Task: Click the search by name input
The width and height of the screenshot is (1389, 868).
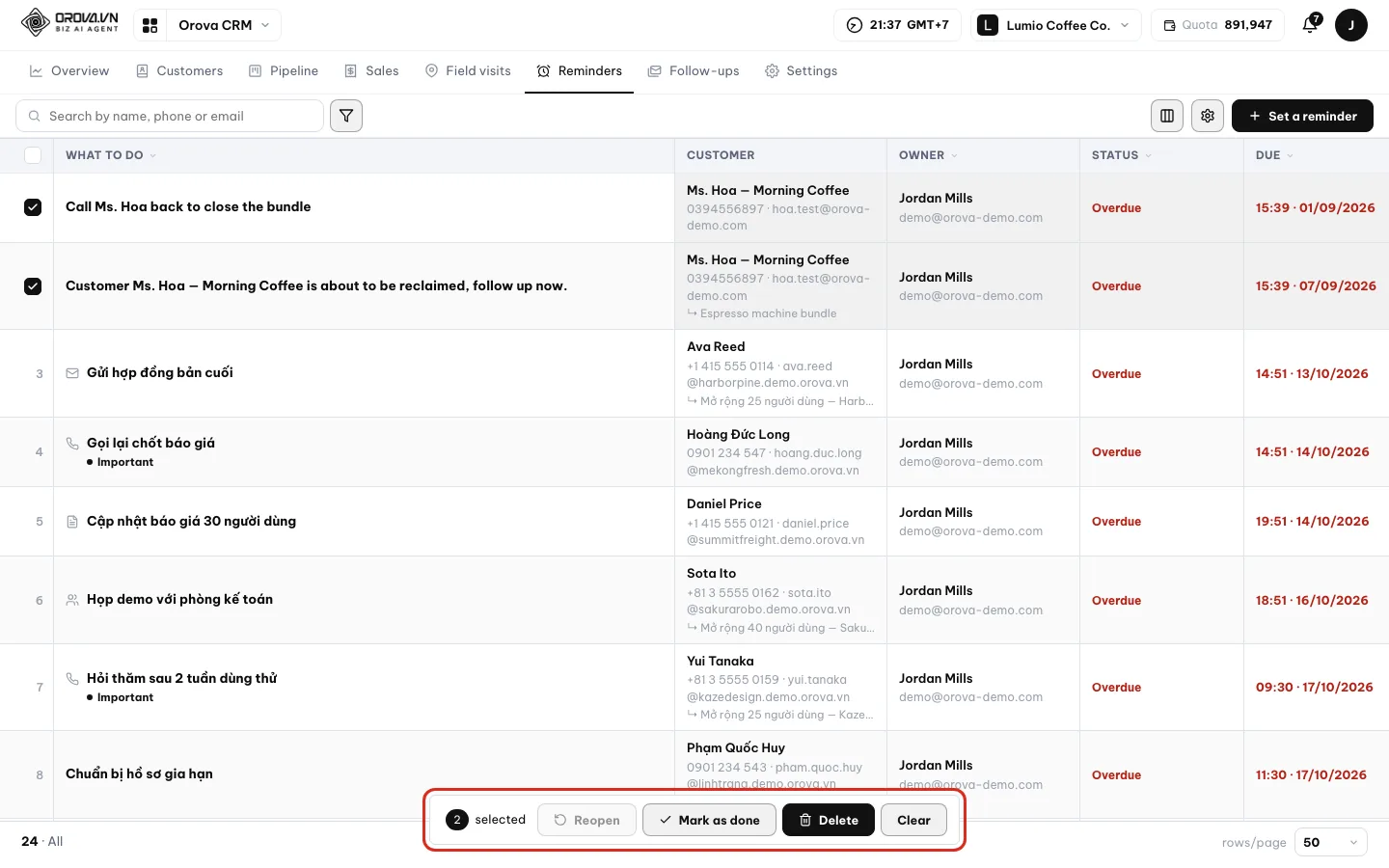Action: click(x=170, y=116)
